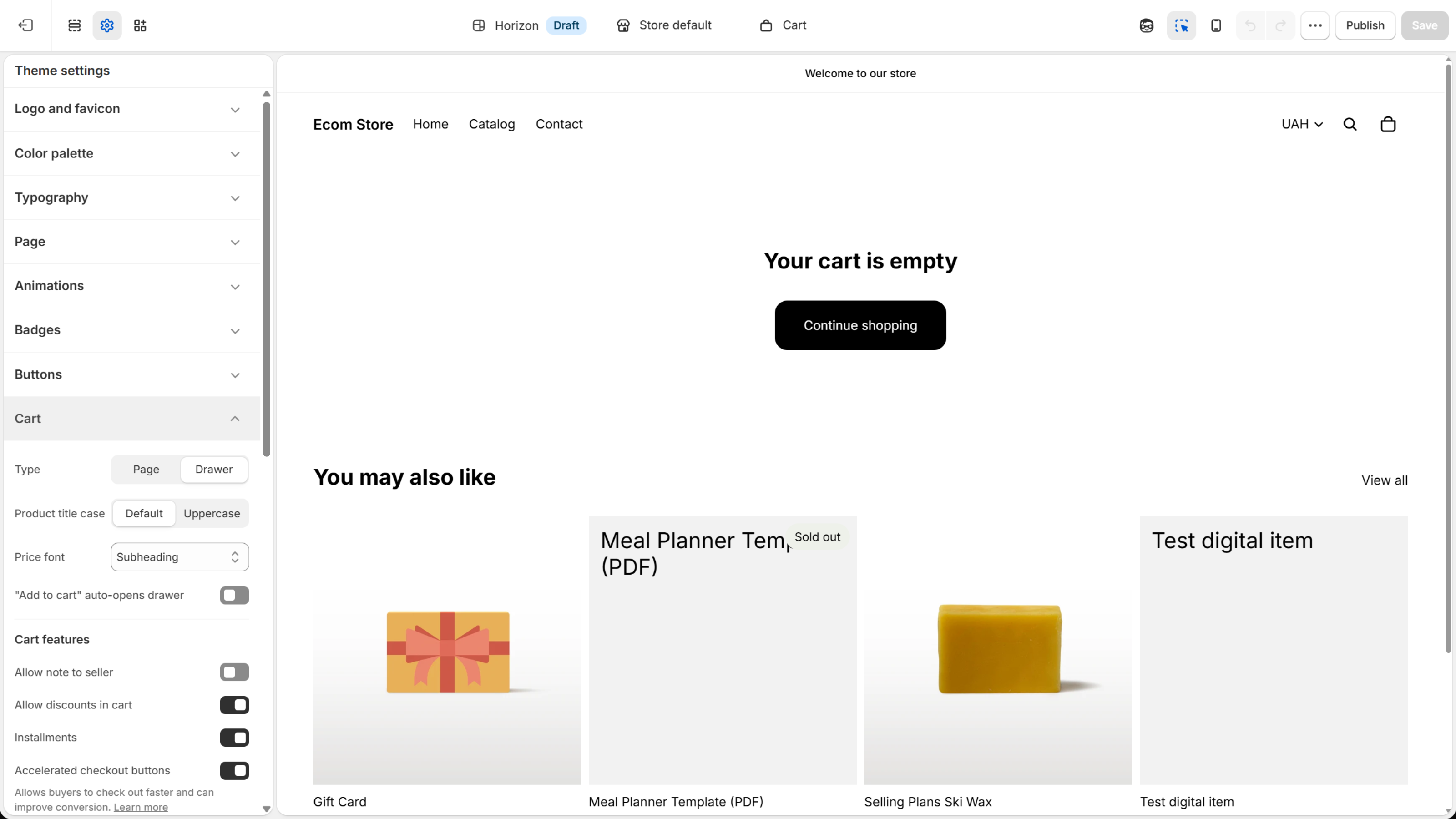Switch to mobile device preview icon
The width and height of the screenshot is (1456, 819).
1216,25
